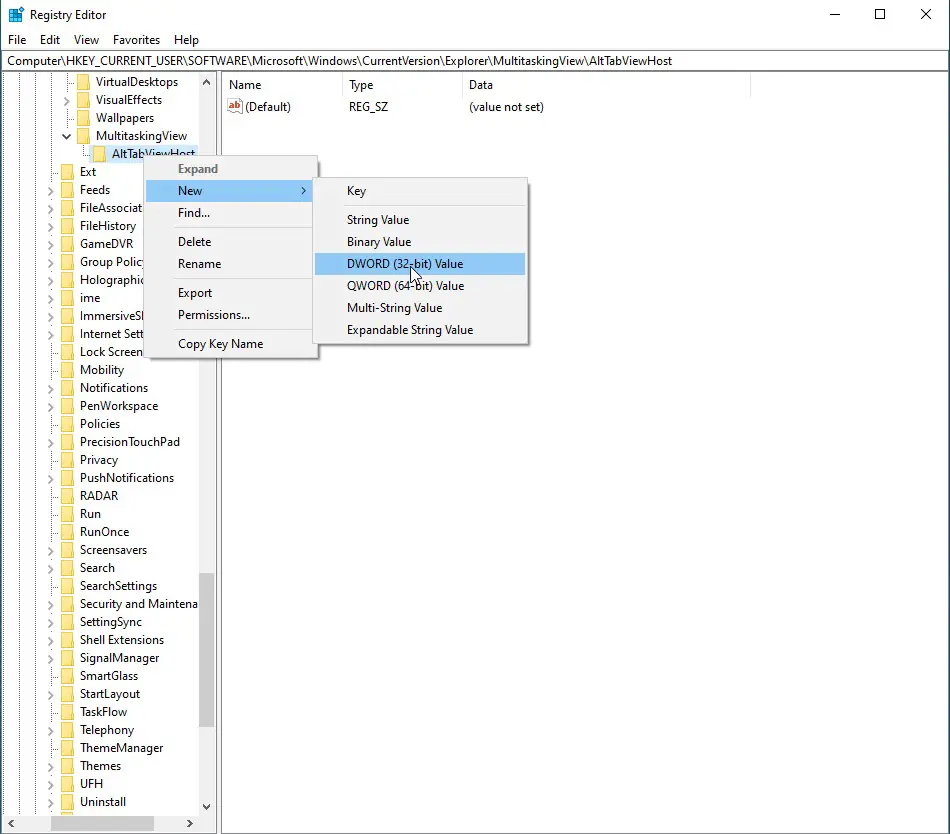Click the SmartGlass folder icon
The image size is (950, 834).
(x=67, y=676)
